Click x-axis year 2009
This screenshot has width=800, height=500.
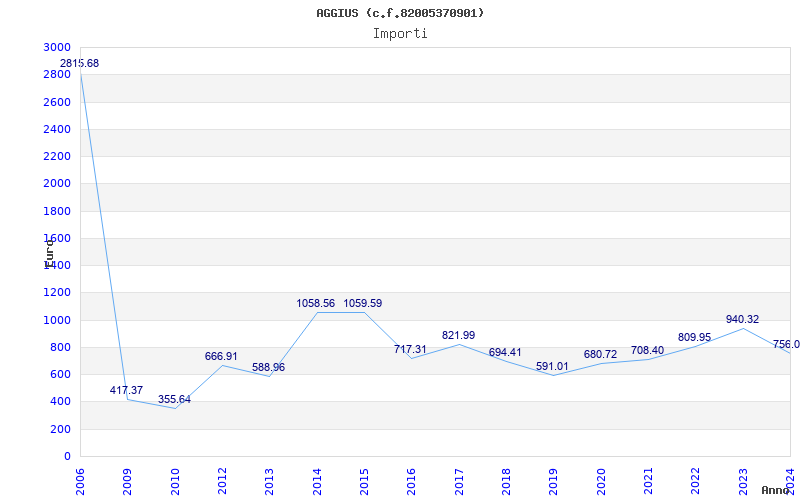pyautogui.click(x=127, y=482)
